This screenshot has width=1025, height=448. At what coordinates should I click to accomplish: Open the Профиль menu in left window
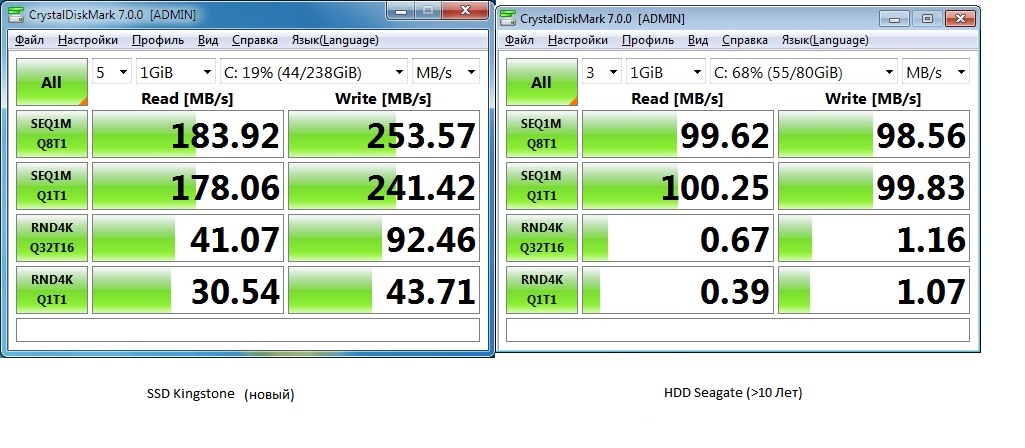click(158, 40)
